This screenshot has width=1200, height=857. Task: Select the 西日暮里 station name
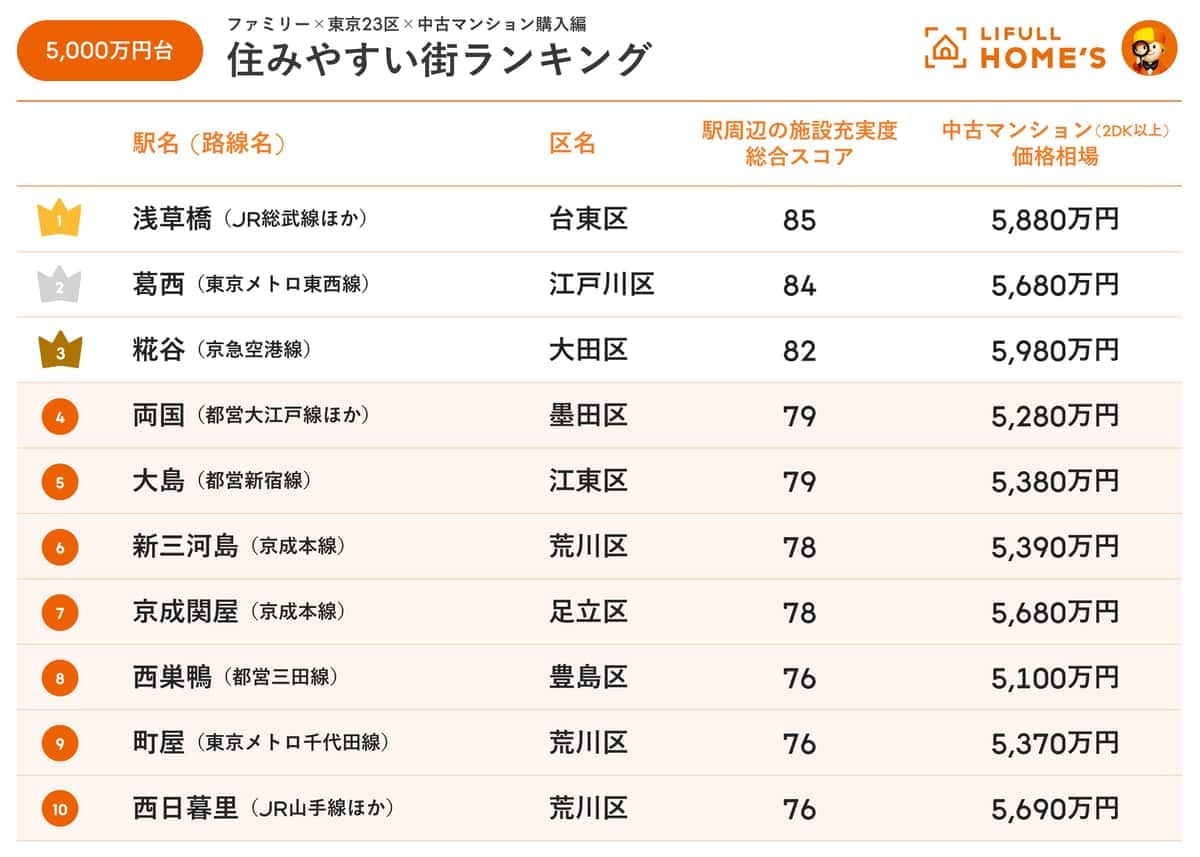pyautogui.click(x=185, y=809)
